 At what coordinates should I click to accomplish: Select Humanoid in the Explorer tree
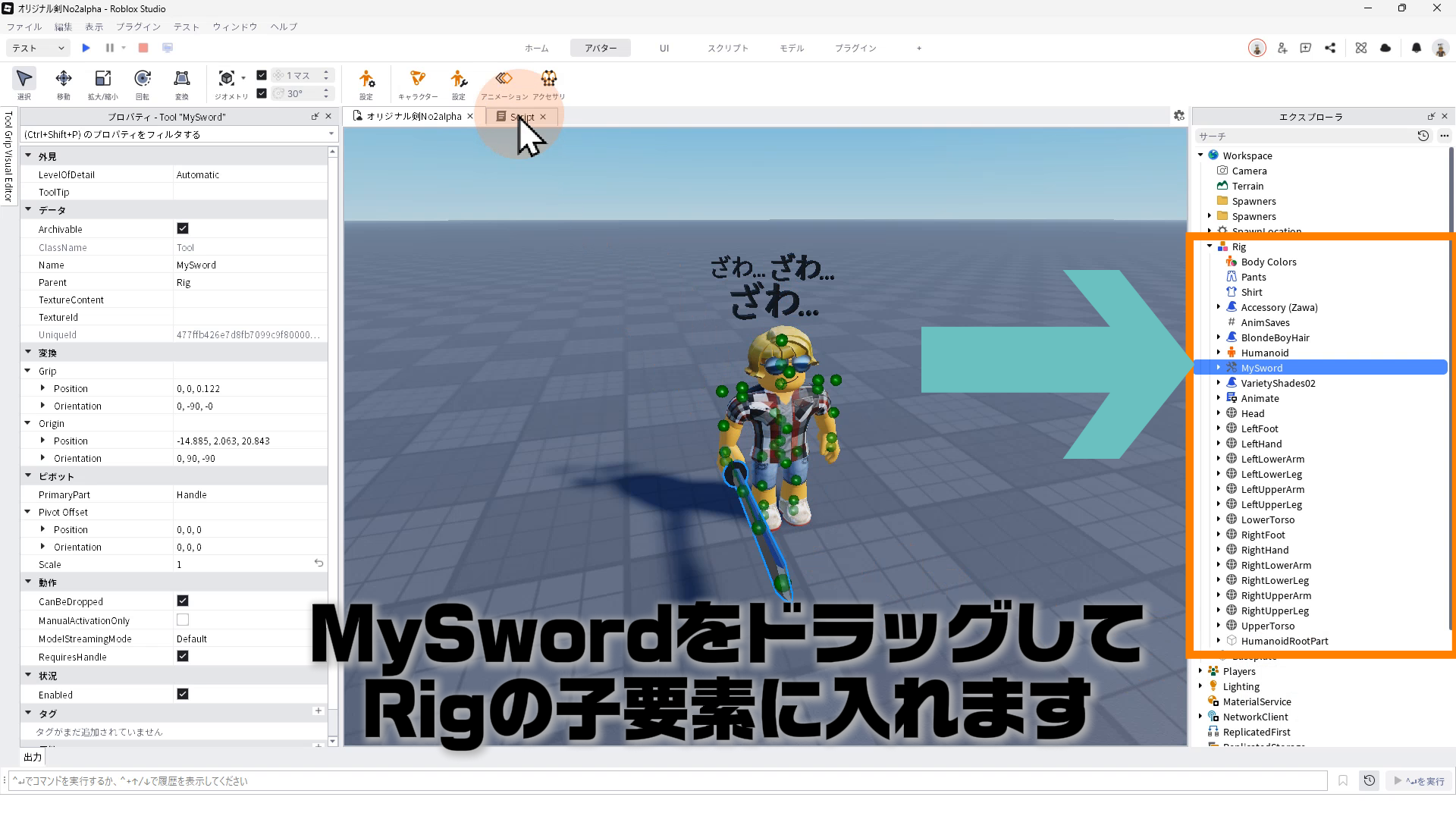(1264, 353)
